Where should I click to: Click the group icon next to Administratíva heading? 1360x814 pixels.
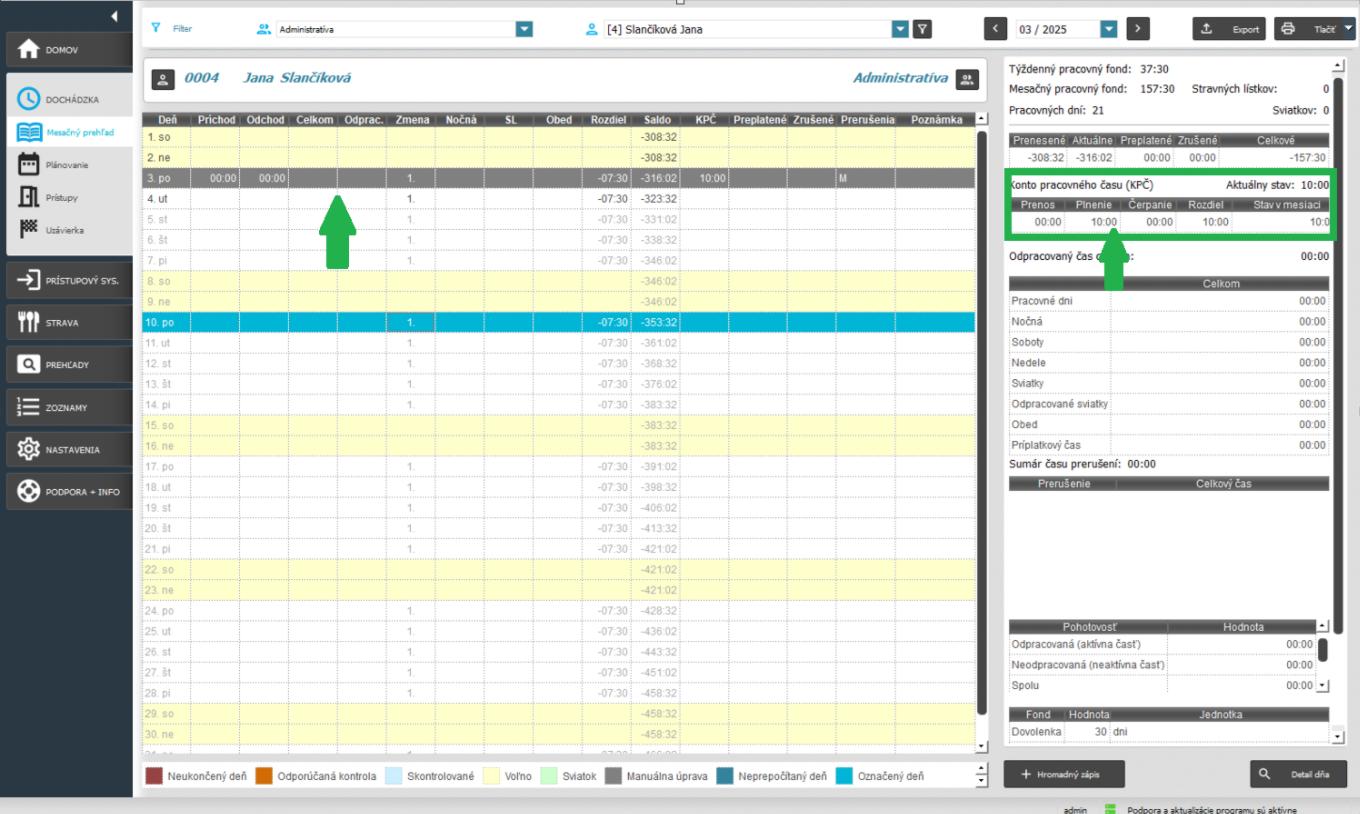coord(966,79)
